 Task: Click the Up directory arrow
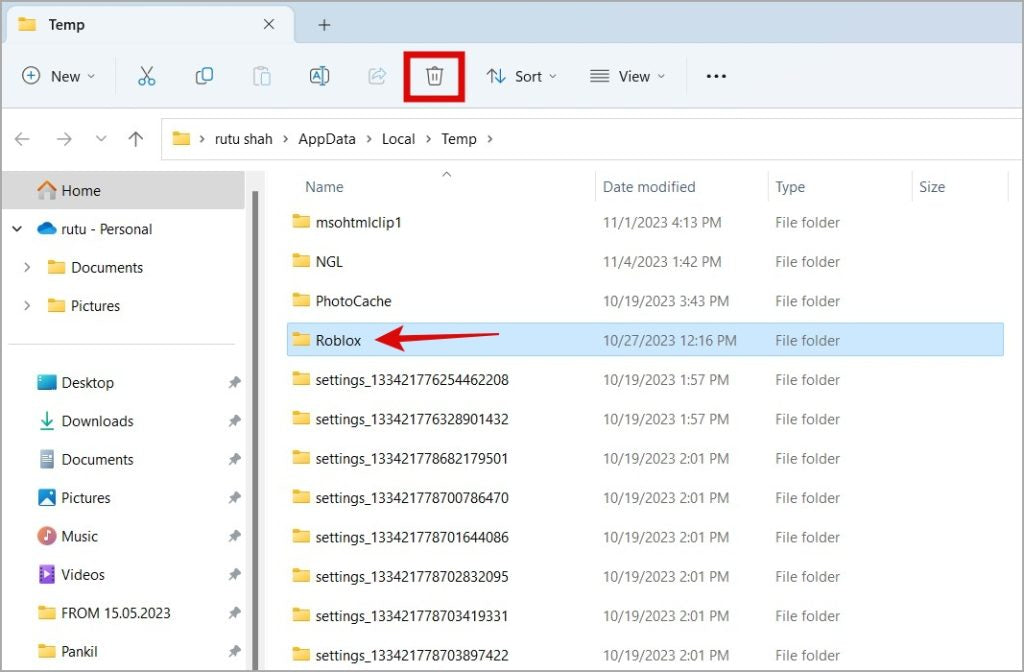[x=136, y=139]
